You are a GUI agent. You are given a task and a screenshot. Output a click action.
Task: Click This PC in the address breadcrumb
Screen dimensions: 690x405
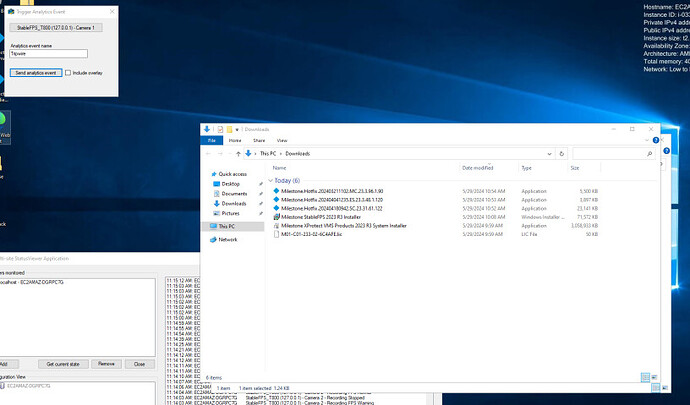click(x=268, y=154)
